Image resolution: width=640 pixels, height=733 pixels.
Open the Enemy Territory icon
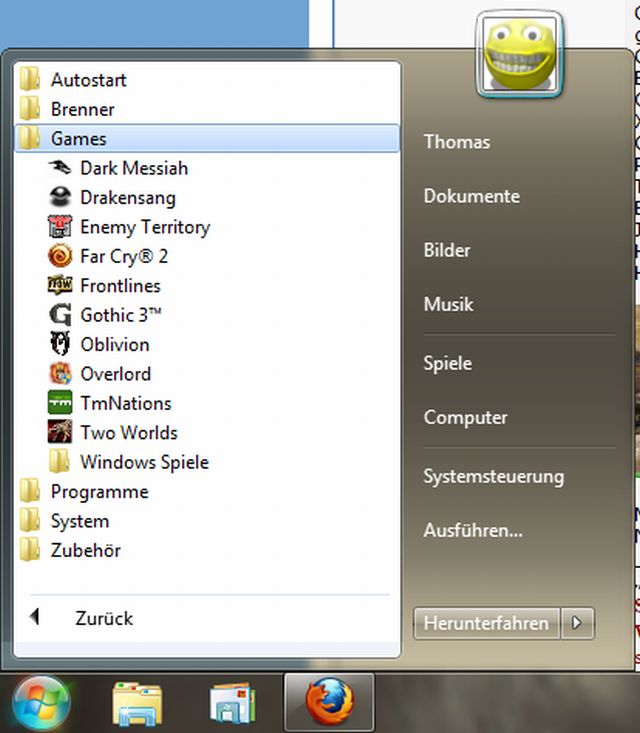pos(60,227)
